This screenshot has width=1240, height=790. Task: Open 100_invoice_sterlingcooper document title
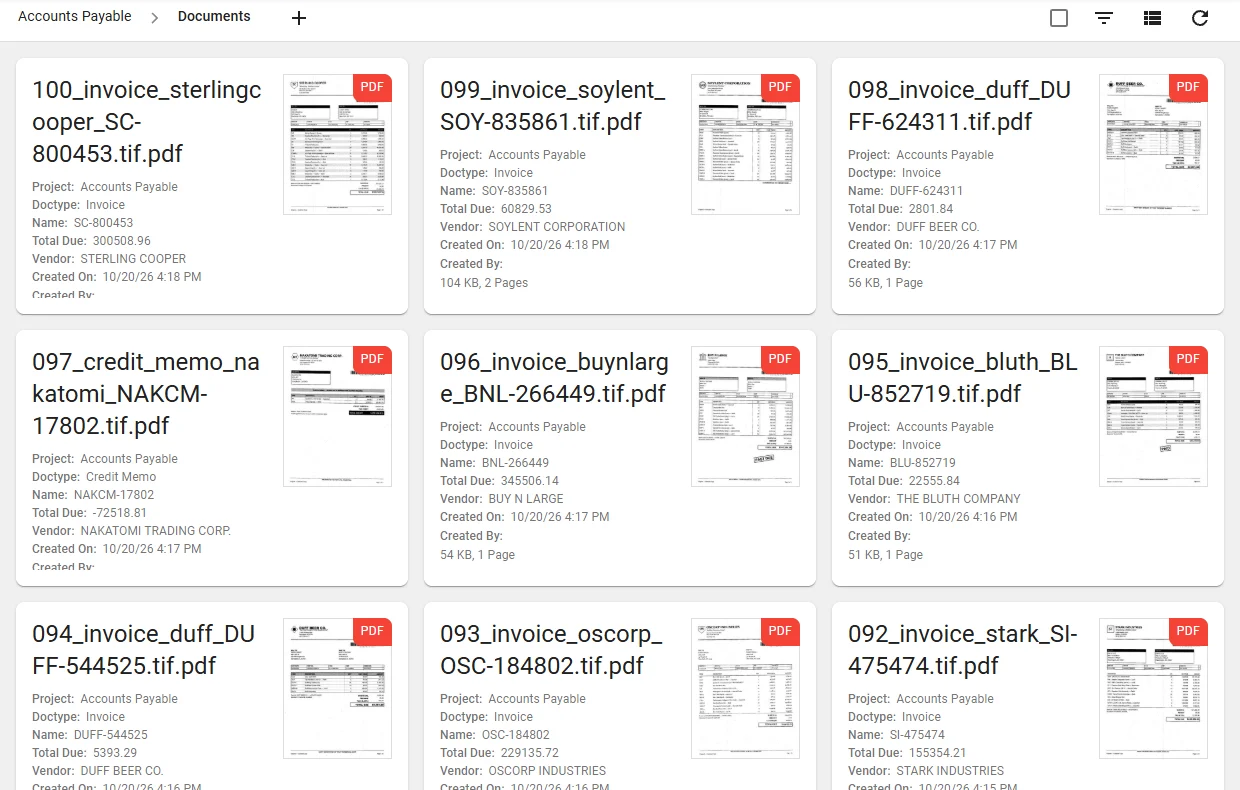(x=147, y=122)
